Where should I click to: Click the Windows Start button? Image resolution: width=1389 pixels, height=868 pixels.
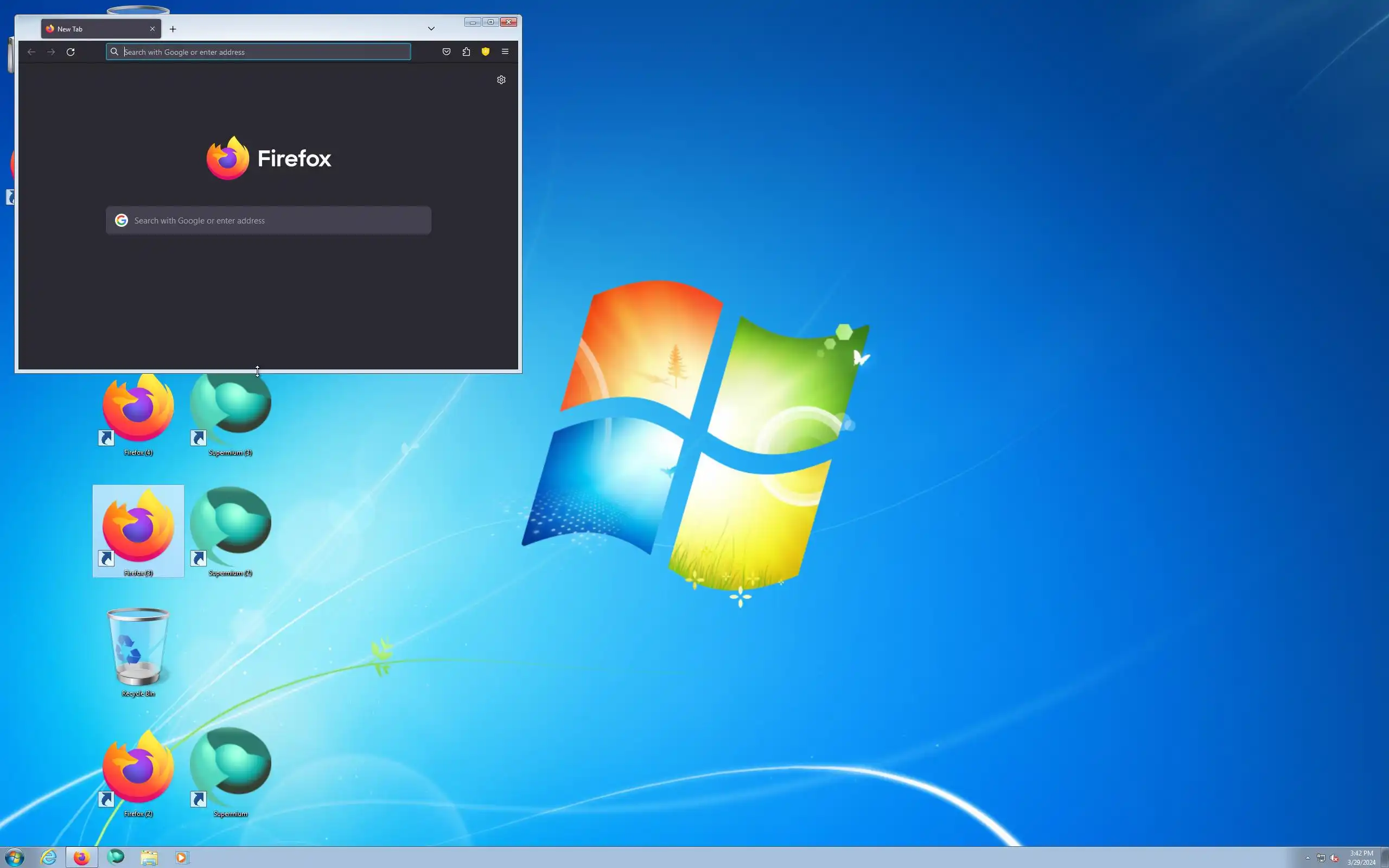(x=14, y=858)
